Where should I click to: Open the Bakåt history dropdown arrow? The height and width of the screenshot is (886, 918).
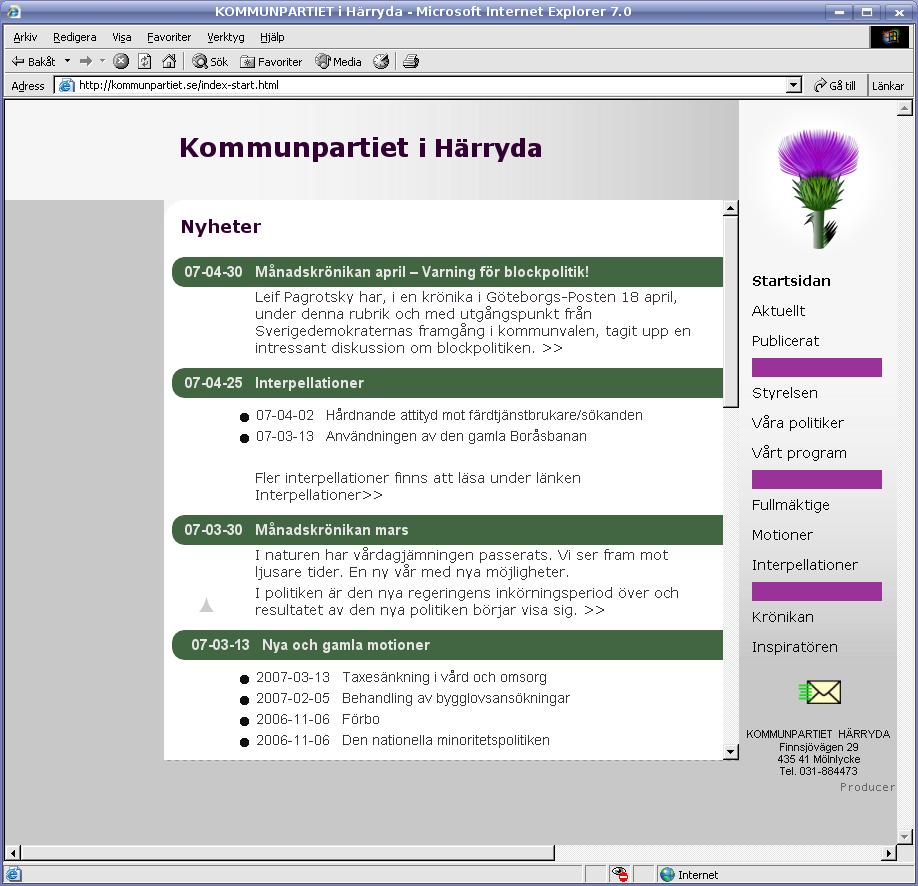coord(67,61)
